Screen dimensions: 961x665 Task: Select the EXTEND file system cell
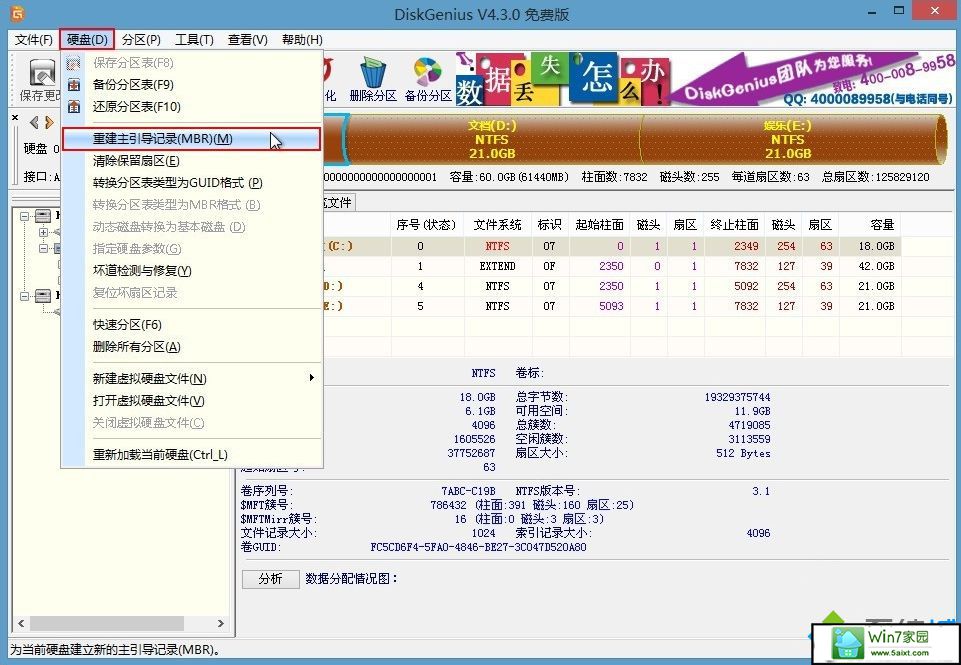498,266
